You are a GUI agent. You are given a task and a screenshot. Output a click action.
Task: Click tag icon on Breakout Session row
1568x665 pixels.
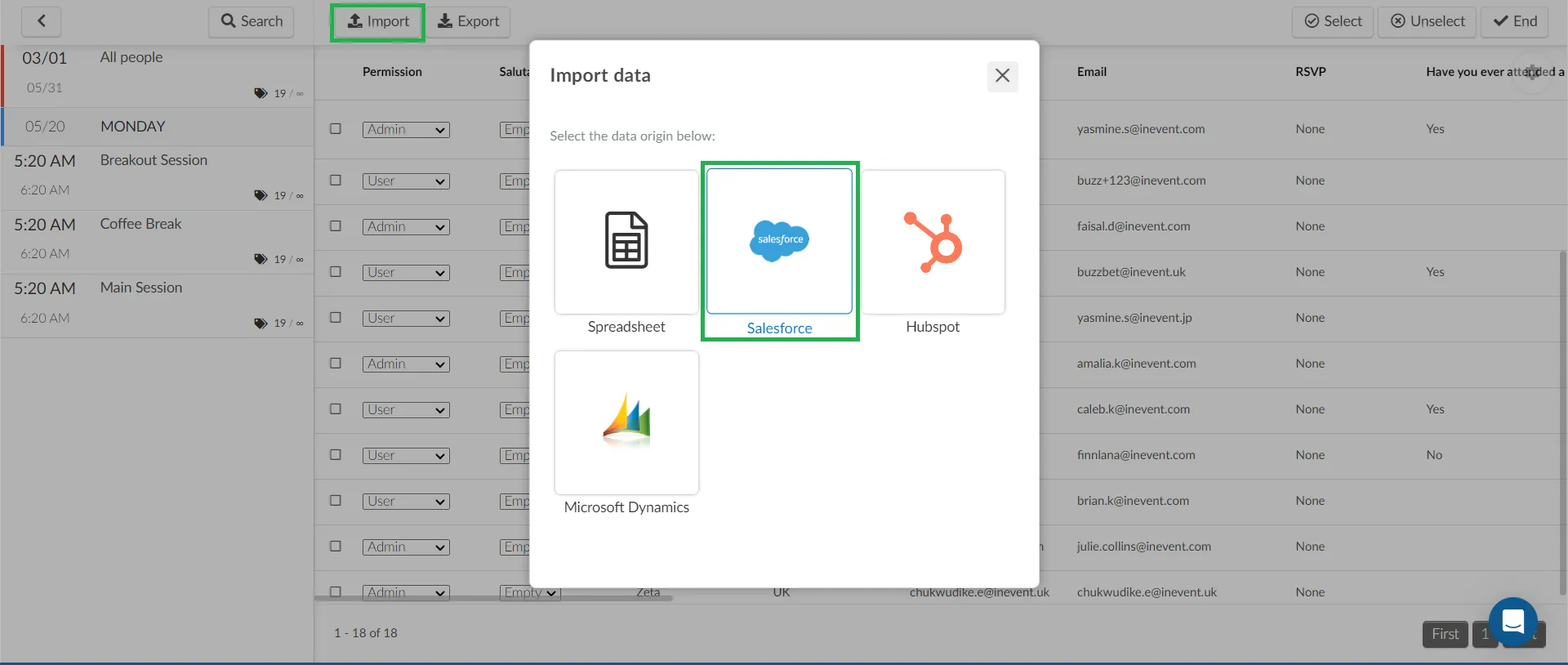click(261, 195)
